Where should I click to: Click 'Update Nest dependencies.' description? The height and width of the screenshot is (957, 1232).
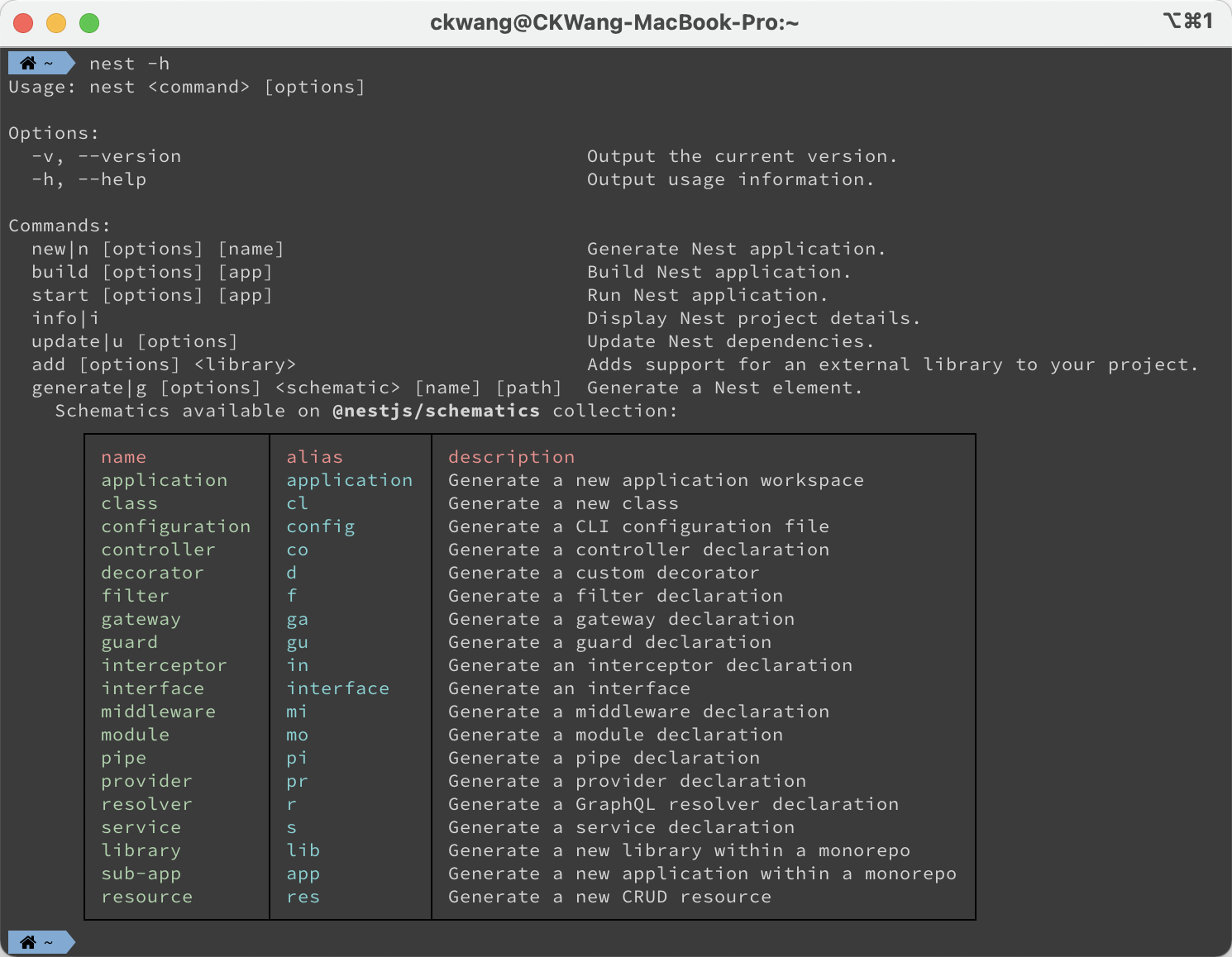click(x=731, y=341)
